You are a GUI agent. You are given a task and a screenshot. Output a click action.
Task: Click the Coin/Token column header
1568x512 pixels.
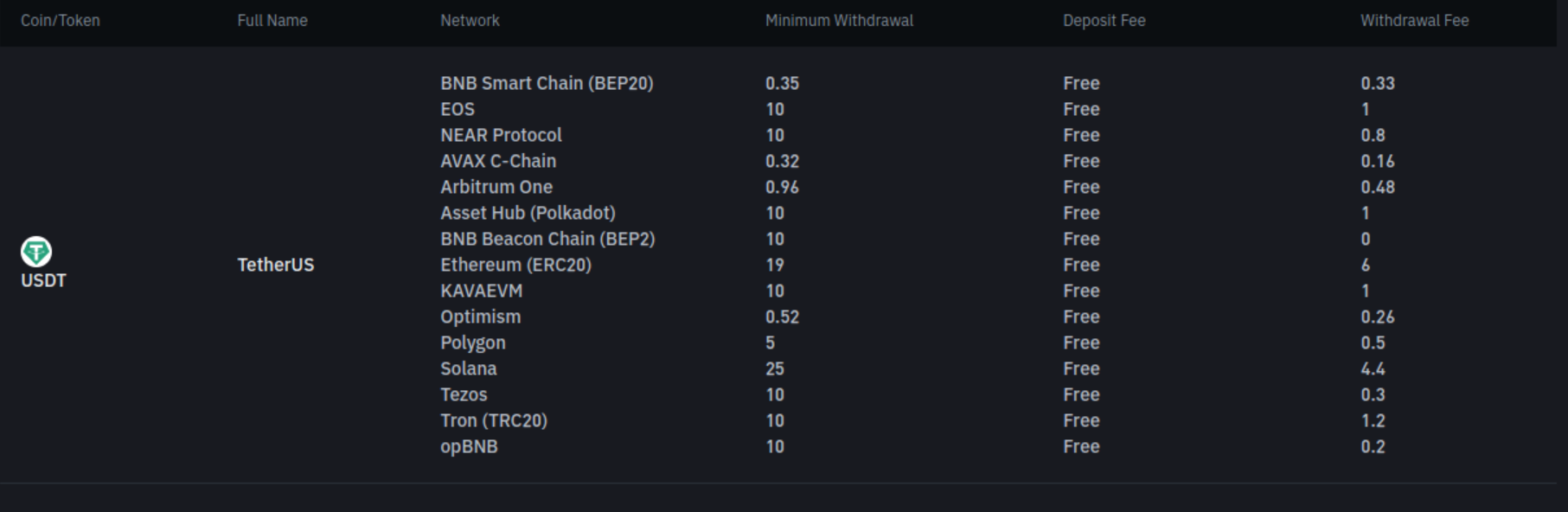point(61,20)
